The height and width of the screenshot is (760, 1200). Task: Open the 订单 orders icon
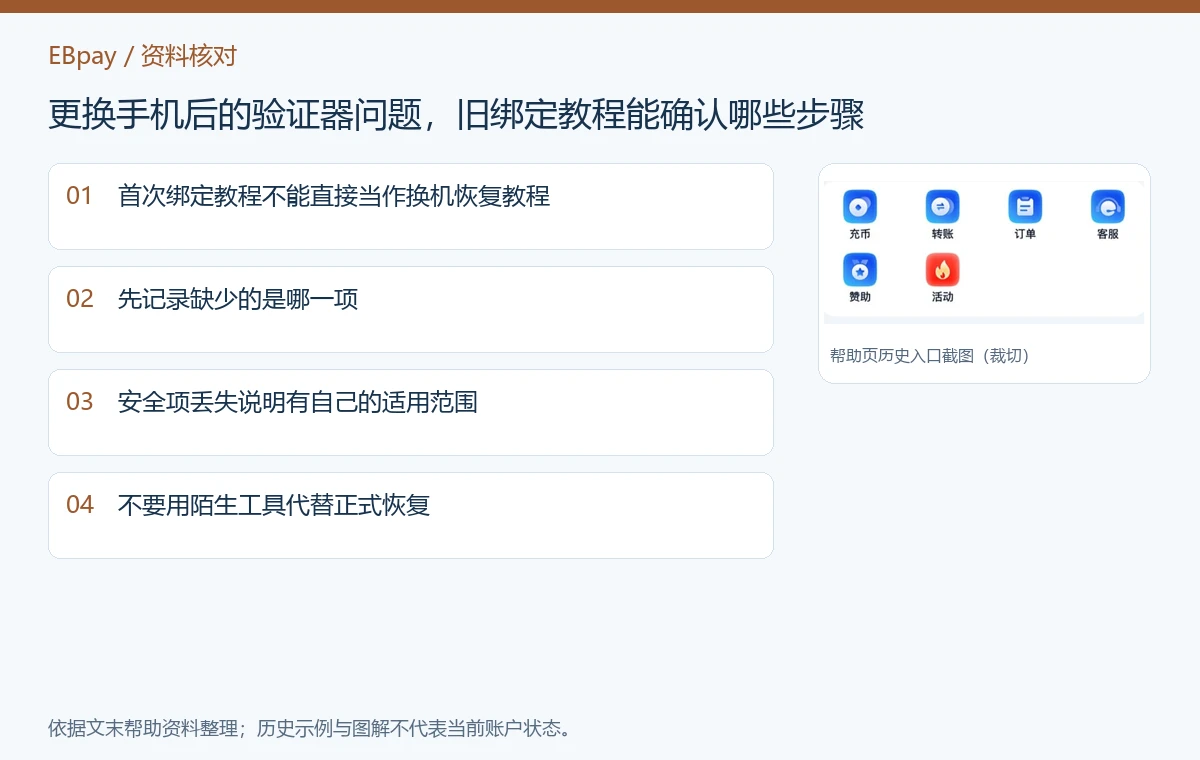[1025, 207]
